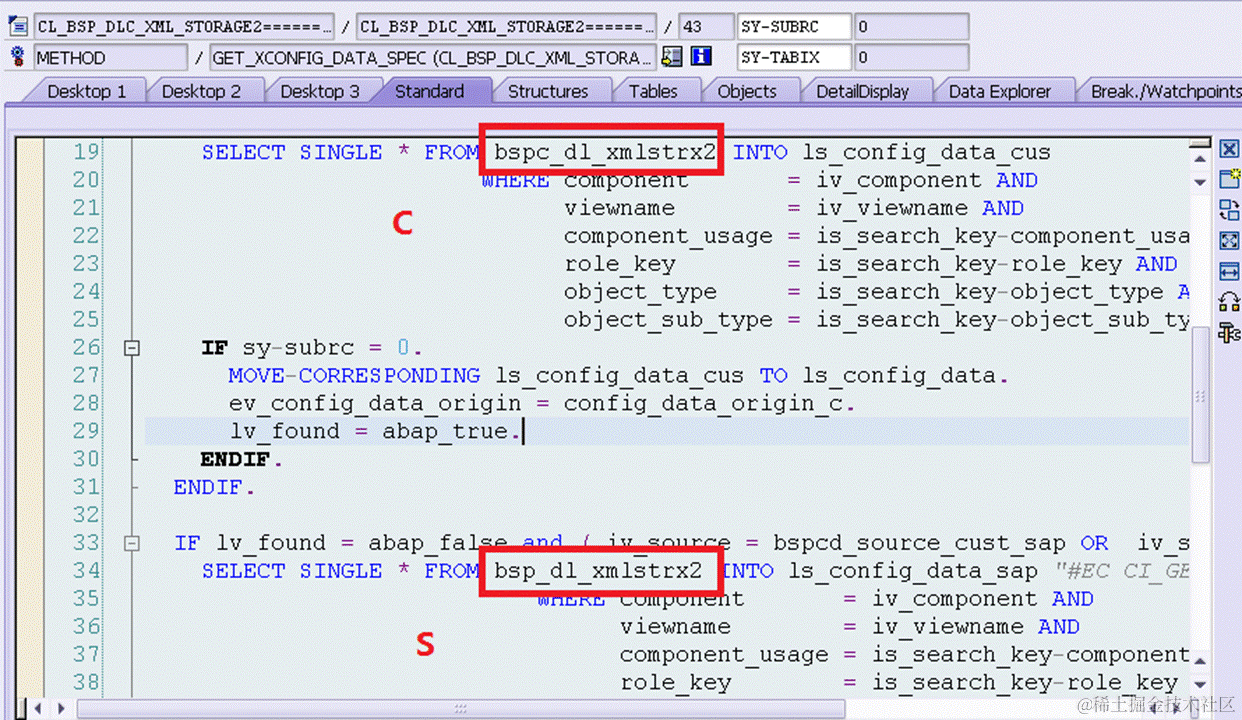Click the navigate-to-source icon after GET_XCONFIG_DATA_SPEC

point(672,56)
